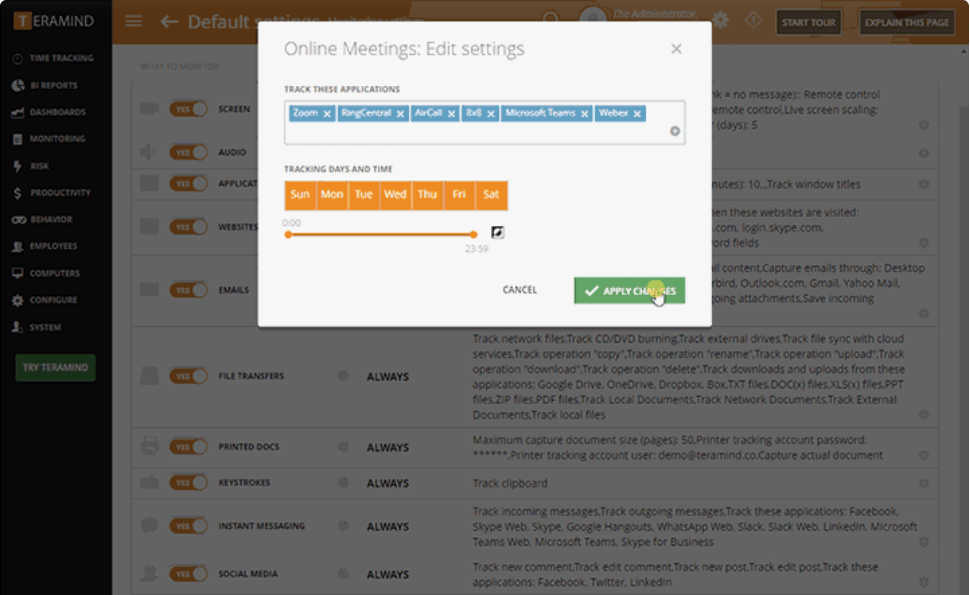Open settings gear for Instant Messaging row
The image size is (970, 595).
point(924,542)
